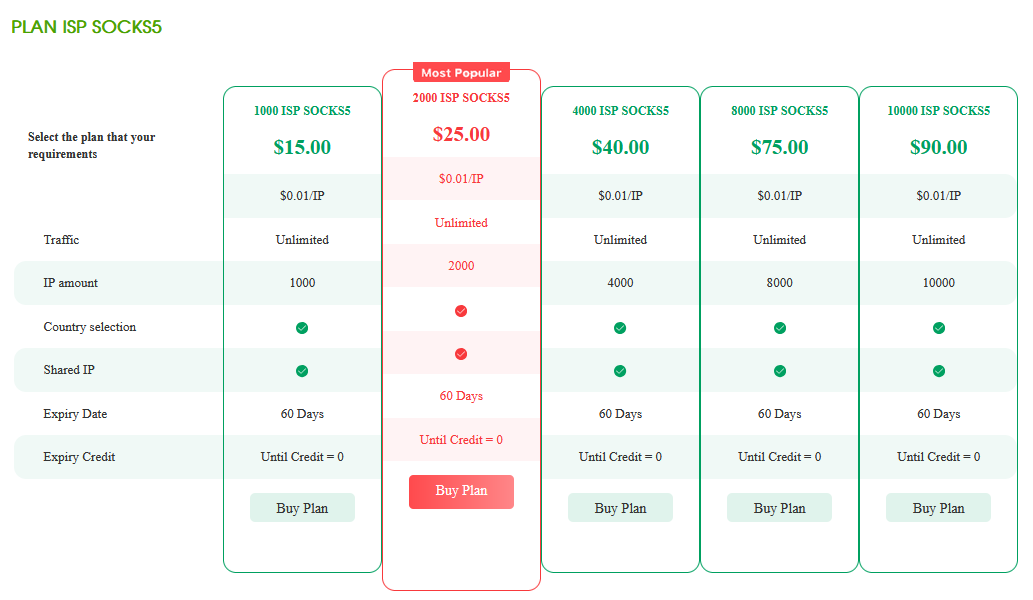Viewport: 1033px width, 600px height.
Task: Buy the 10000 ISP SOCKS5 plan
Action: click(938, 508)
